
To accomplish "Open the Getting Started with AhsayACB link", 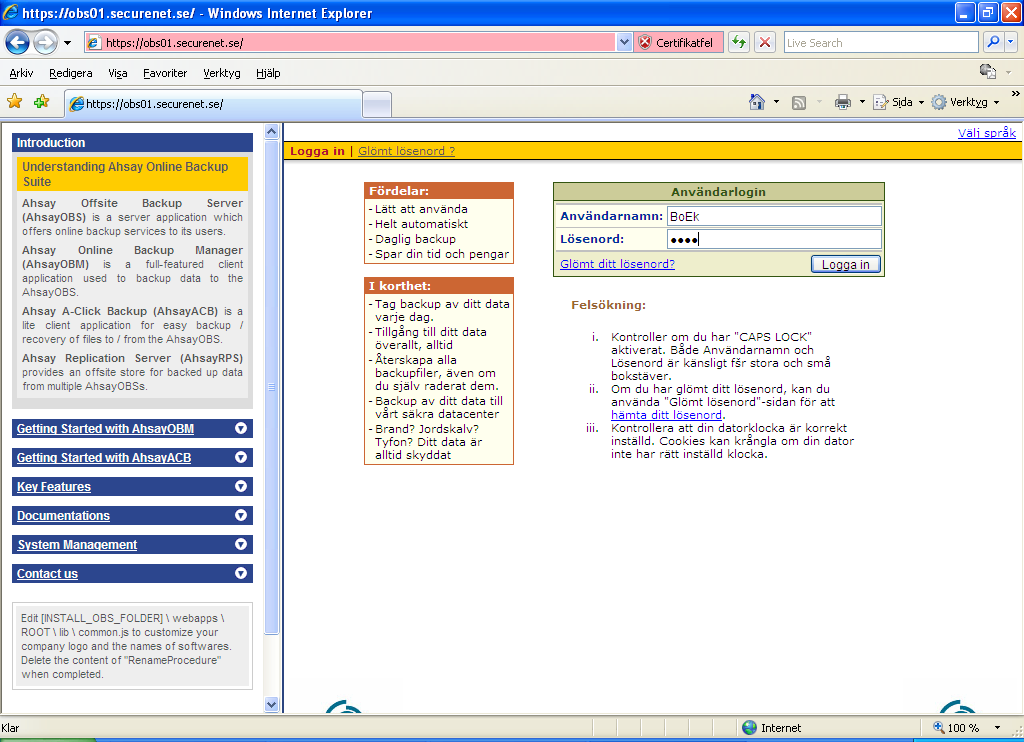I will pyautogui.click(x=104, y=458).
